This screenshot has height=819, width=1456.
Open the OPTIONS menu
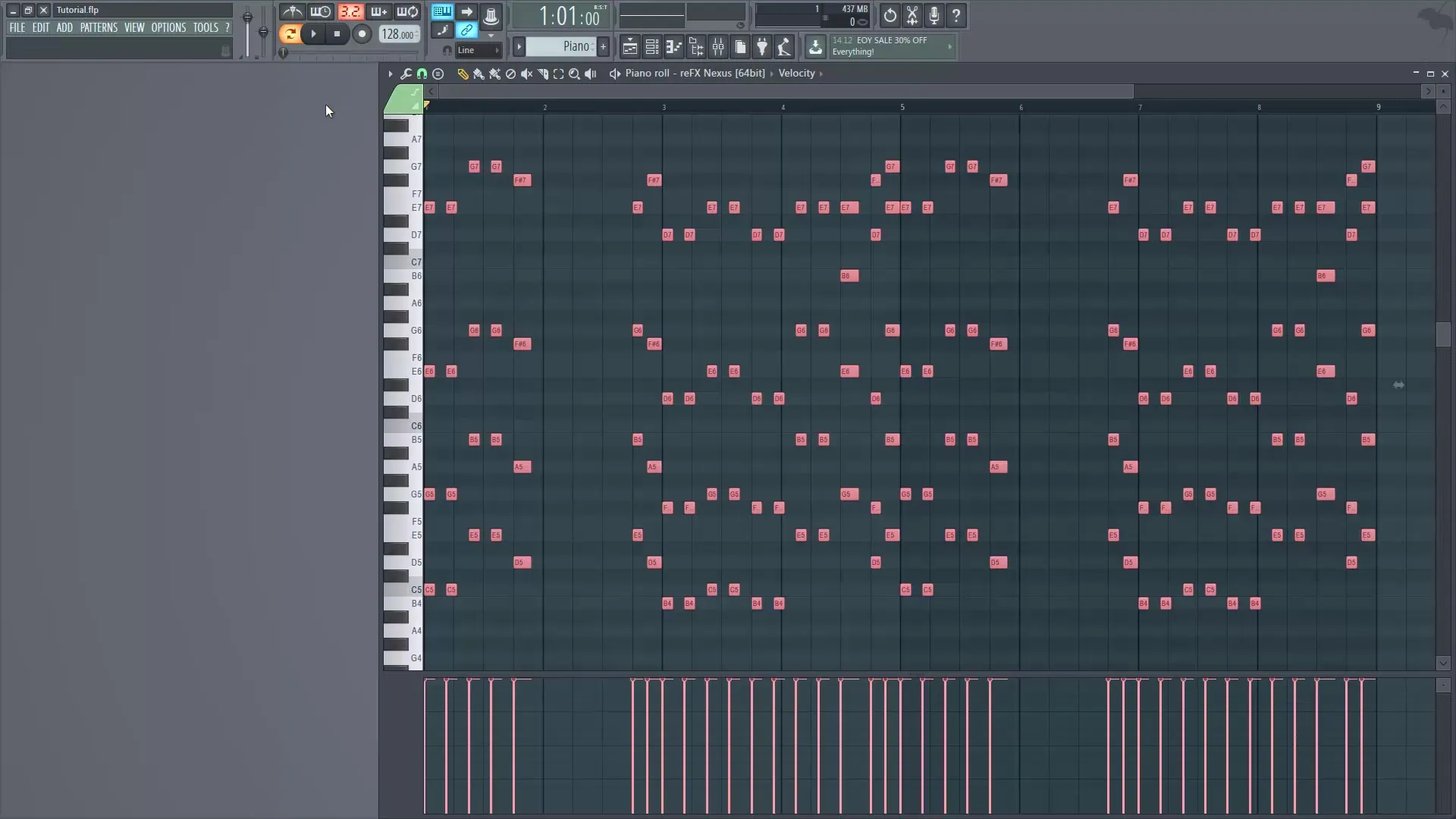(x=168, y=27)
